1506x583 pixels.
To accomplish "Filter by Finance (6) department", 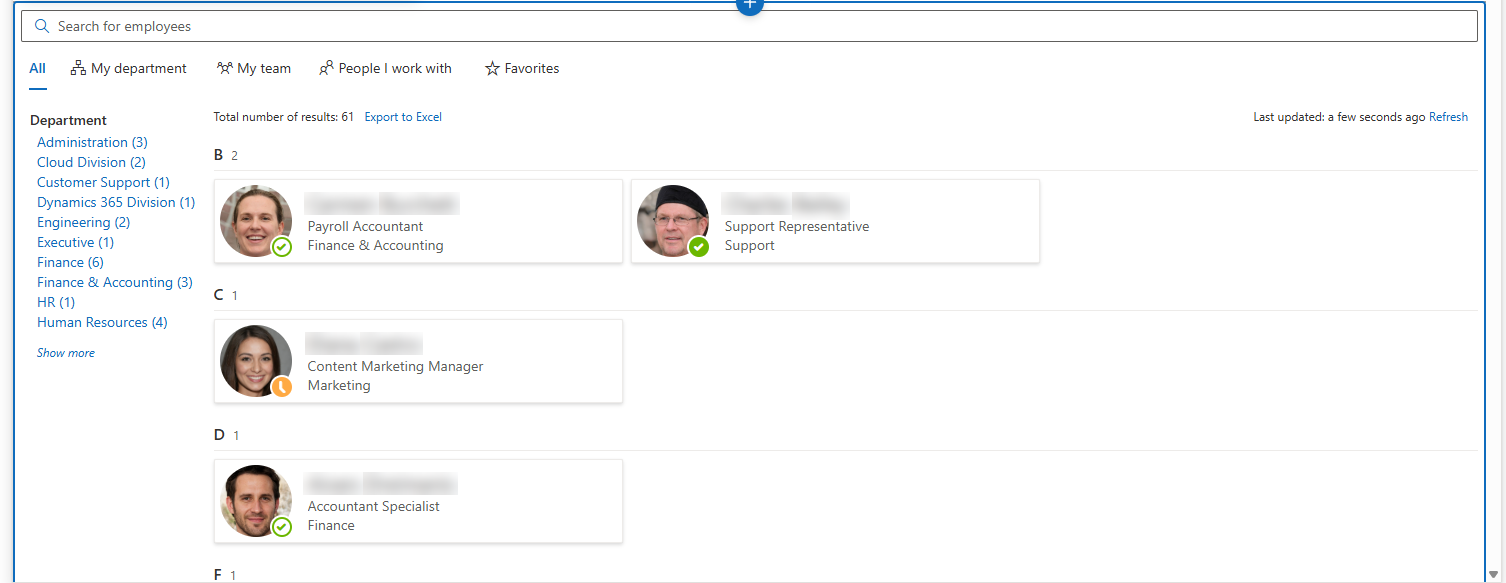I will pos(70,262).
